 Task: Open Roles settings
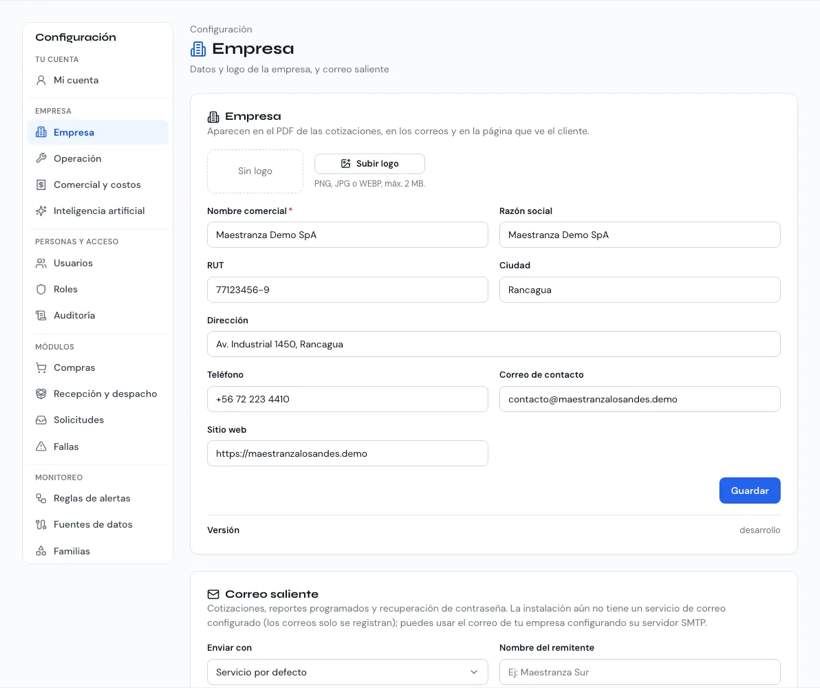click(x=98, y=289)
